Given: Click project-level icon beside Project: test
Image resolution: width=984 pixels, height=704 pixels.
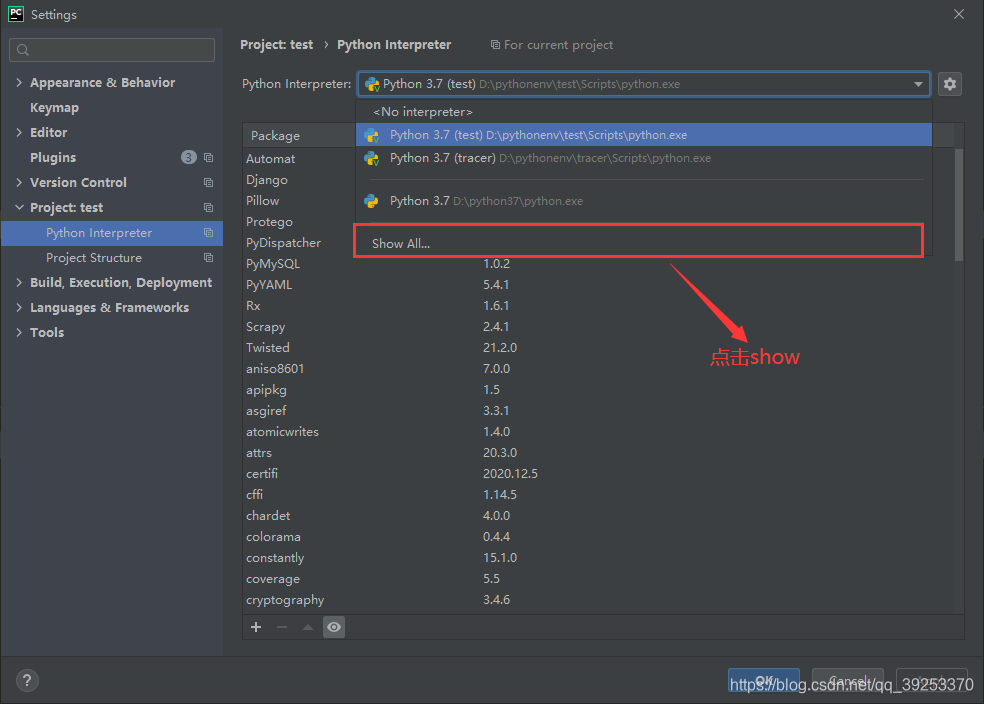Looking at the screenshot, I should pos(208,208).
